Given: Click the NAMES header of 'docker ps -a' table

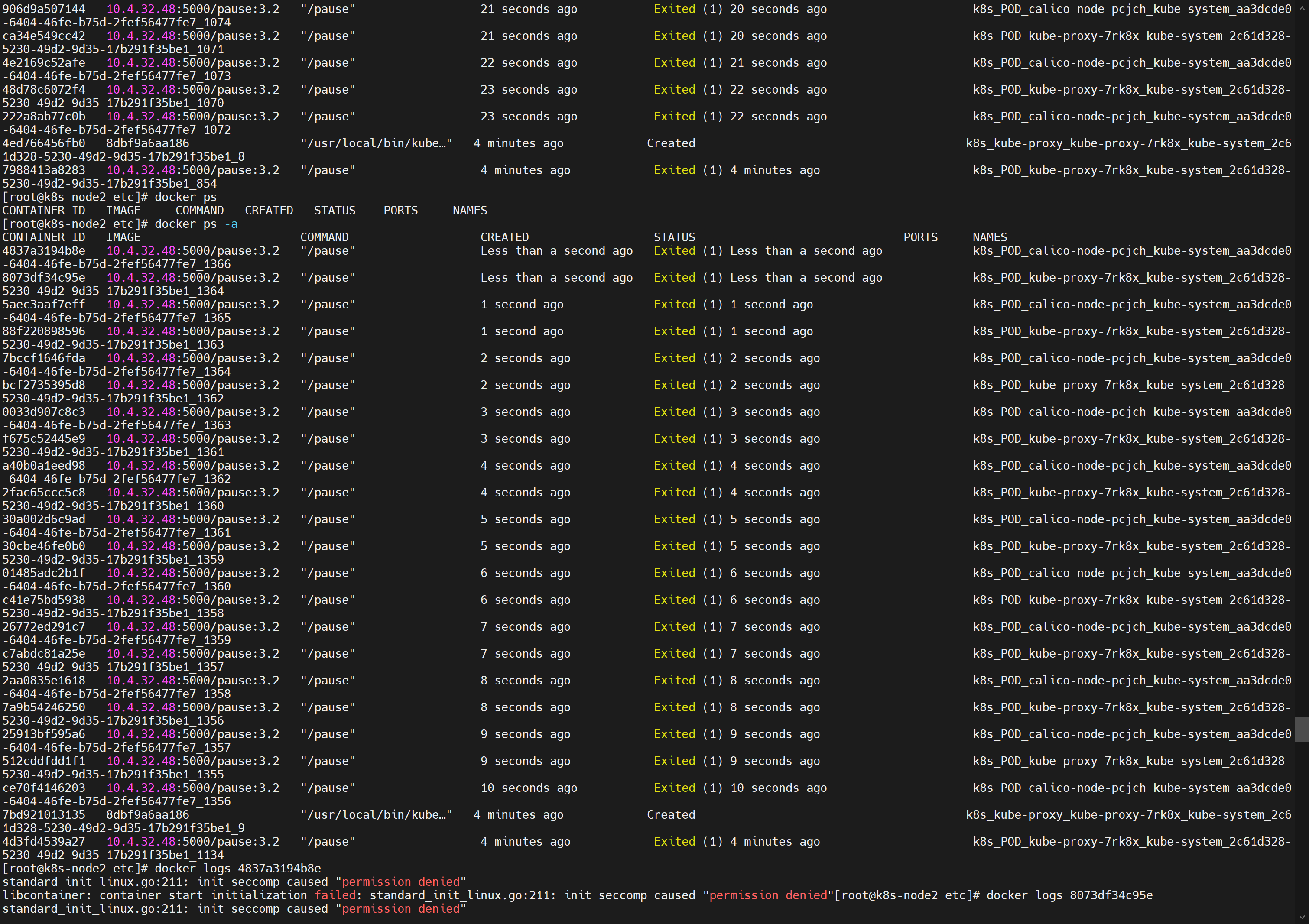Looking at the screenshot, I should pyautogui.click(x=990, y=237).
